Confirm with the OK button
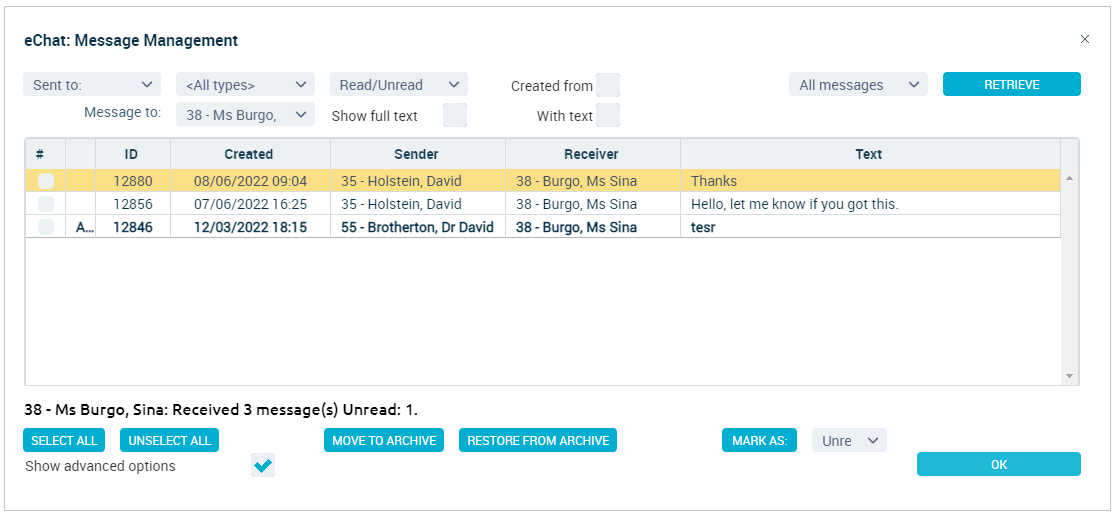 999,464
